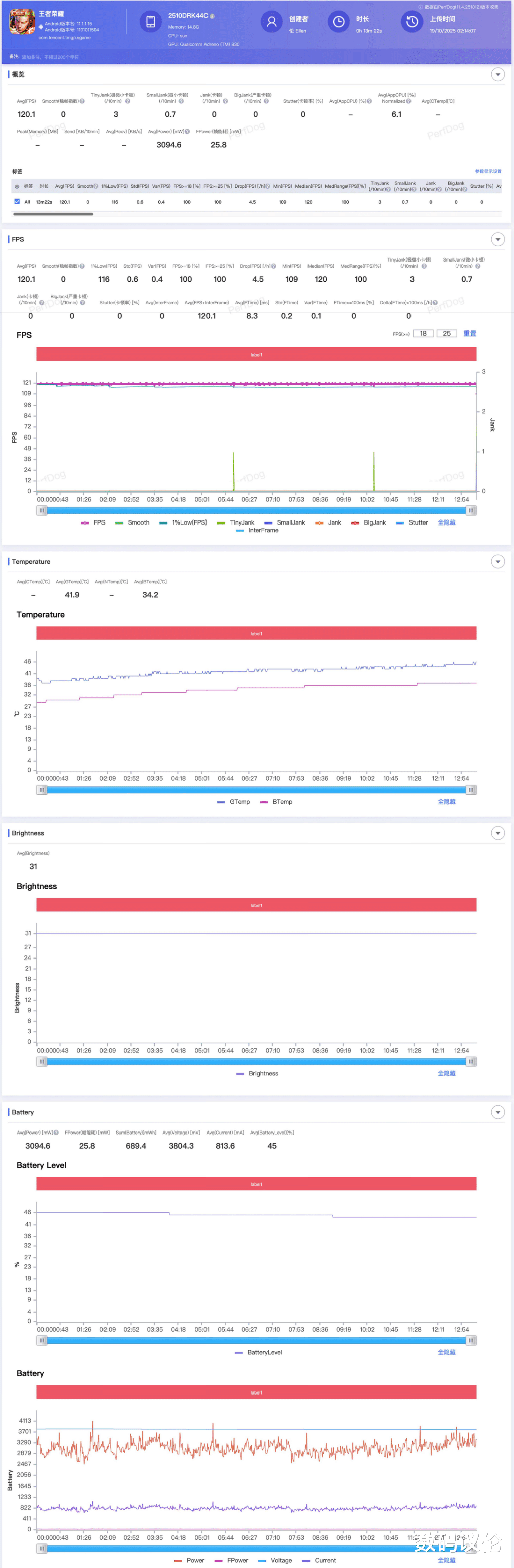Collapse the FPS section with its arrow
Screen dimensions: 514x1568
click(x=497, y=240)
